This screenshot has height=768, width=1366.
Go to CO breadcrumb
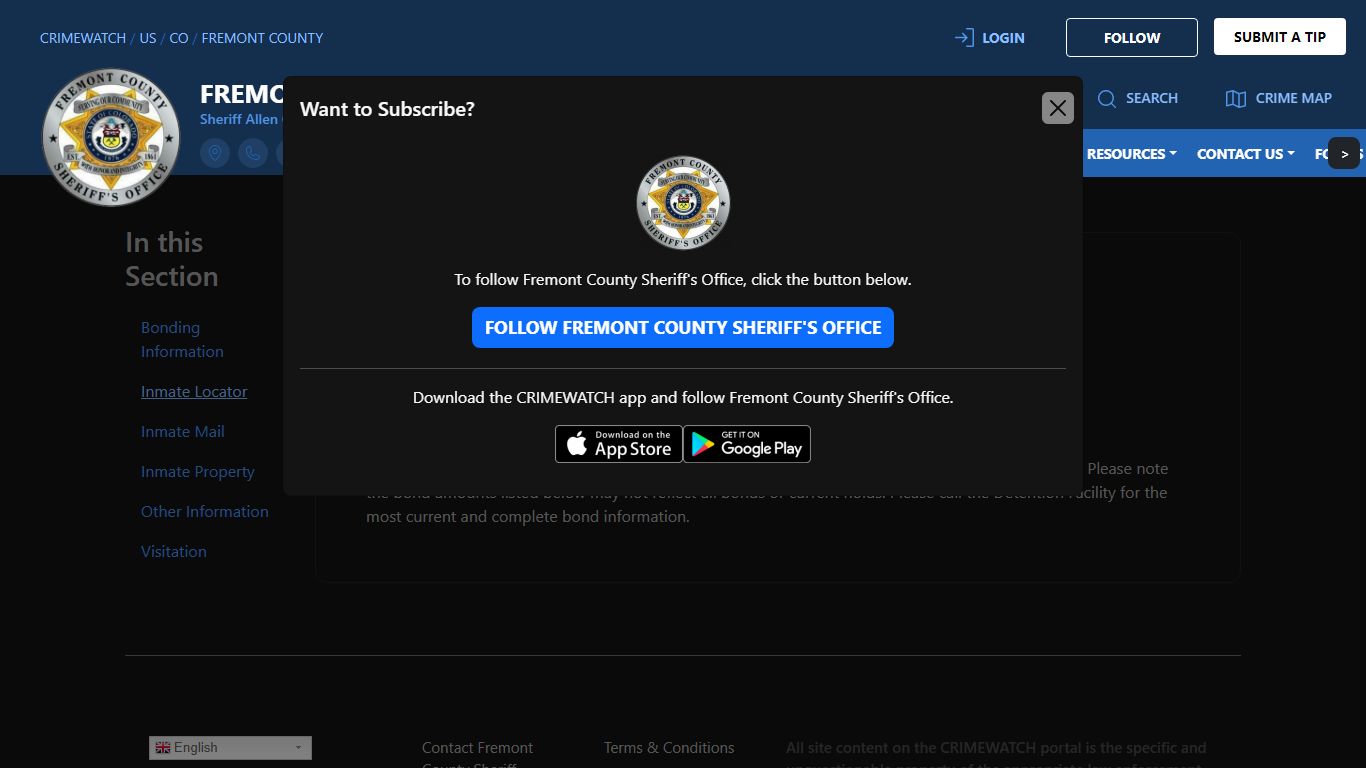click(x=179, y=38)
